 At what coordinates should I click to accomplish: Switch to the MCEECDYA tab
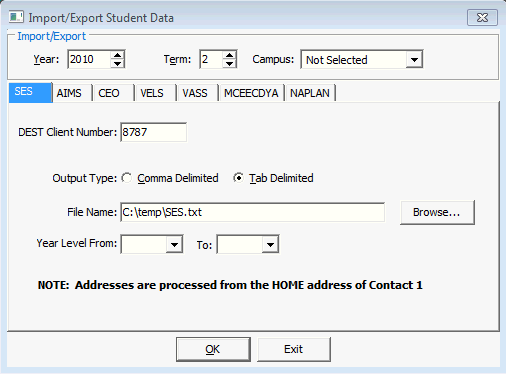coord(251,93)
